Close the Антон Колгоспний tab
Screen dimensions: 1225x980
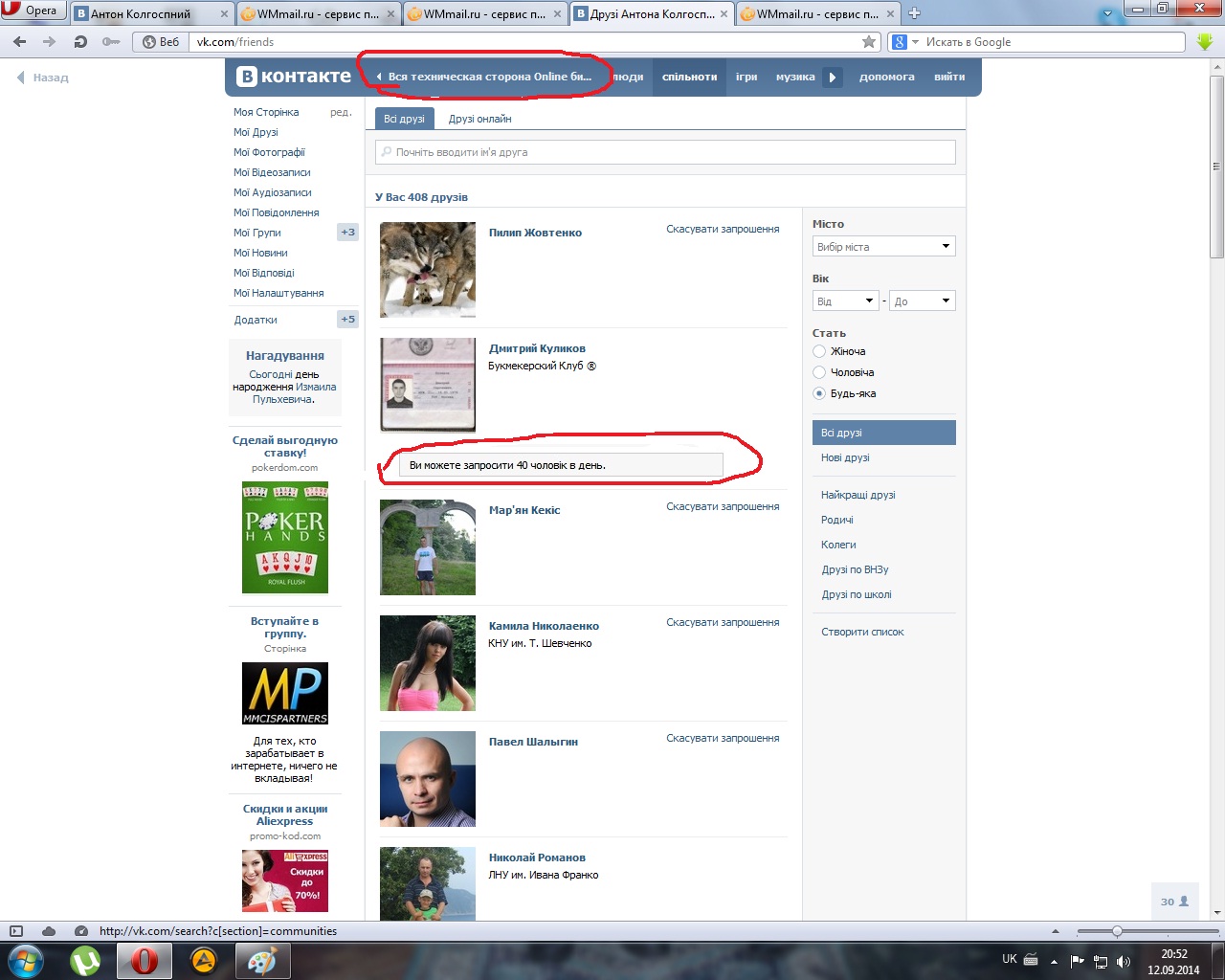click(x=226, y=14)
